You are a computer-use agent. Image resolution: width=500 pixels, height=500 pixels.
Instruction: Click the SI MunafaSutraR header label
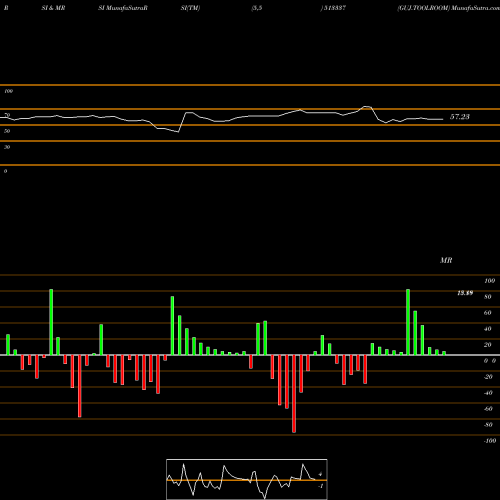click(x=123, y=8)
